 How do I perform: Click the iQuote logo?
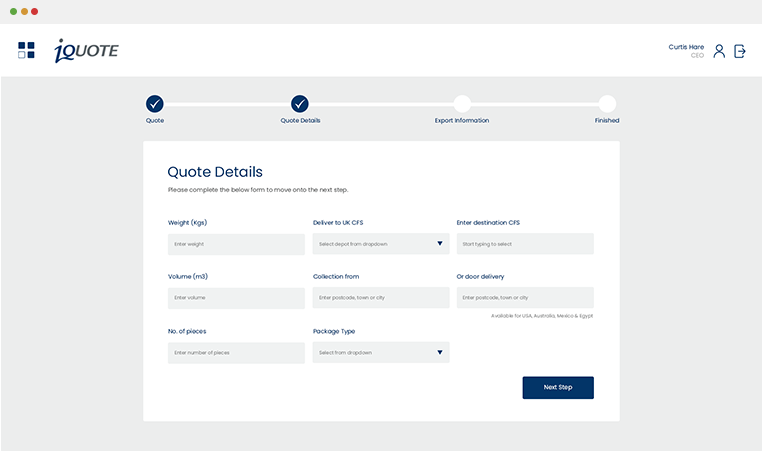point(86,50)
